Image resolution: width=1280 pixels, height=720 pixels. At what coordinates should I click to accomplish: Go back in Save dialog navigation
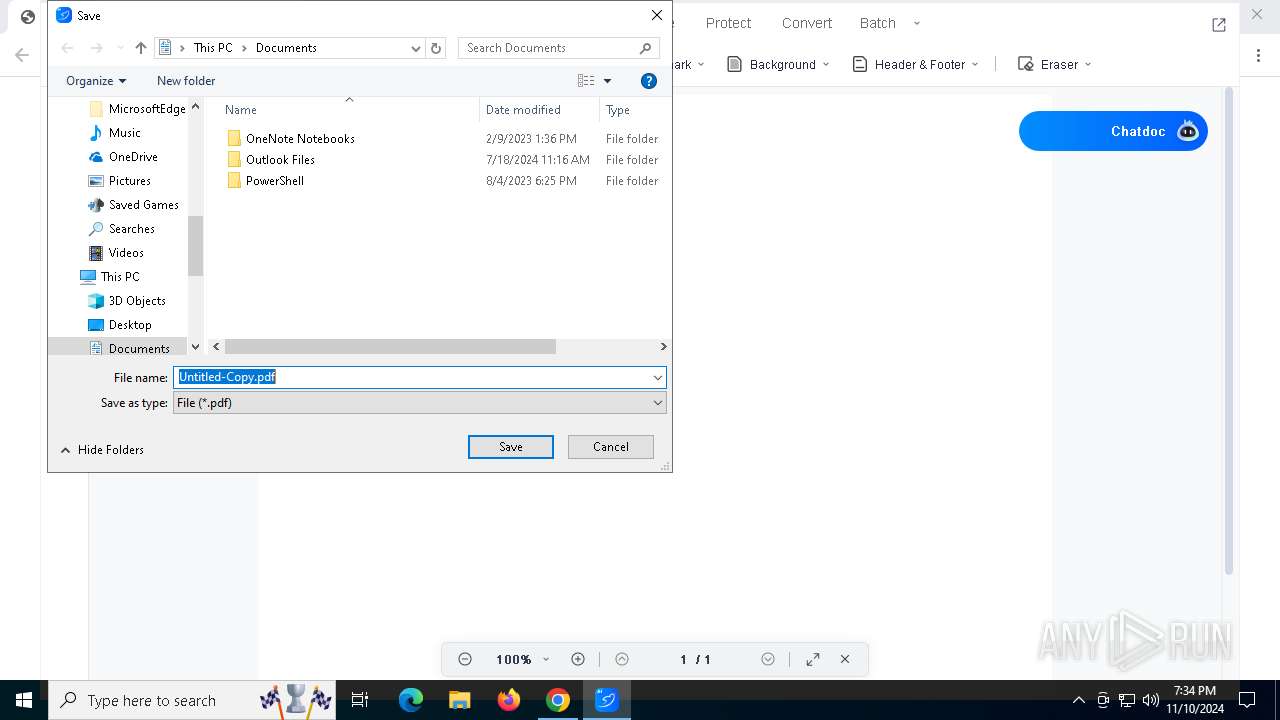(x=68, y=48)
